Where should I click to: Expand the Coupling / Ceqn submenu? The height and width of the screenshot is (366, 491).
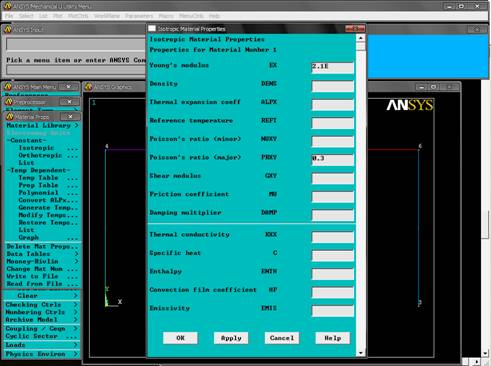click(x=42, y=329)
